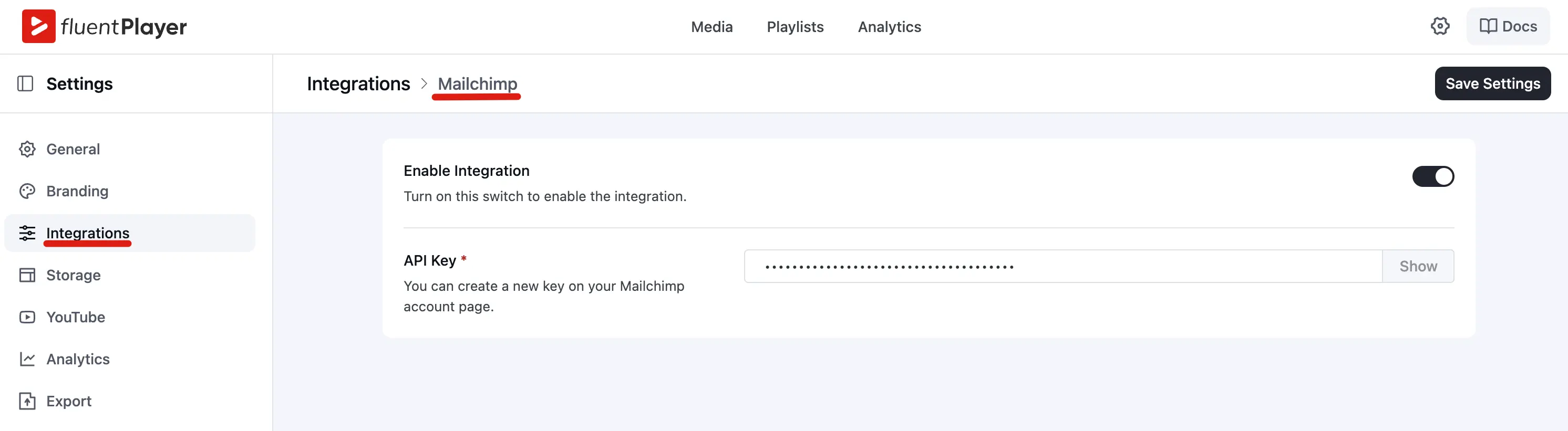
Task: Click the Branding palette icon
Action: [27, 191]
